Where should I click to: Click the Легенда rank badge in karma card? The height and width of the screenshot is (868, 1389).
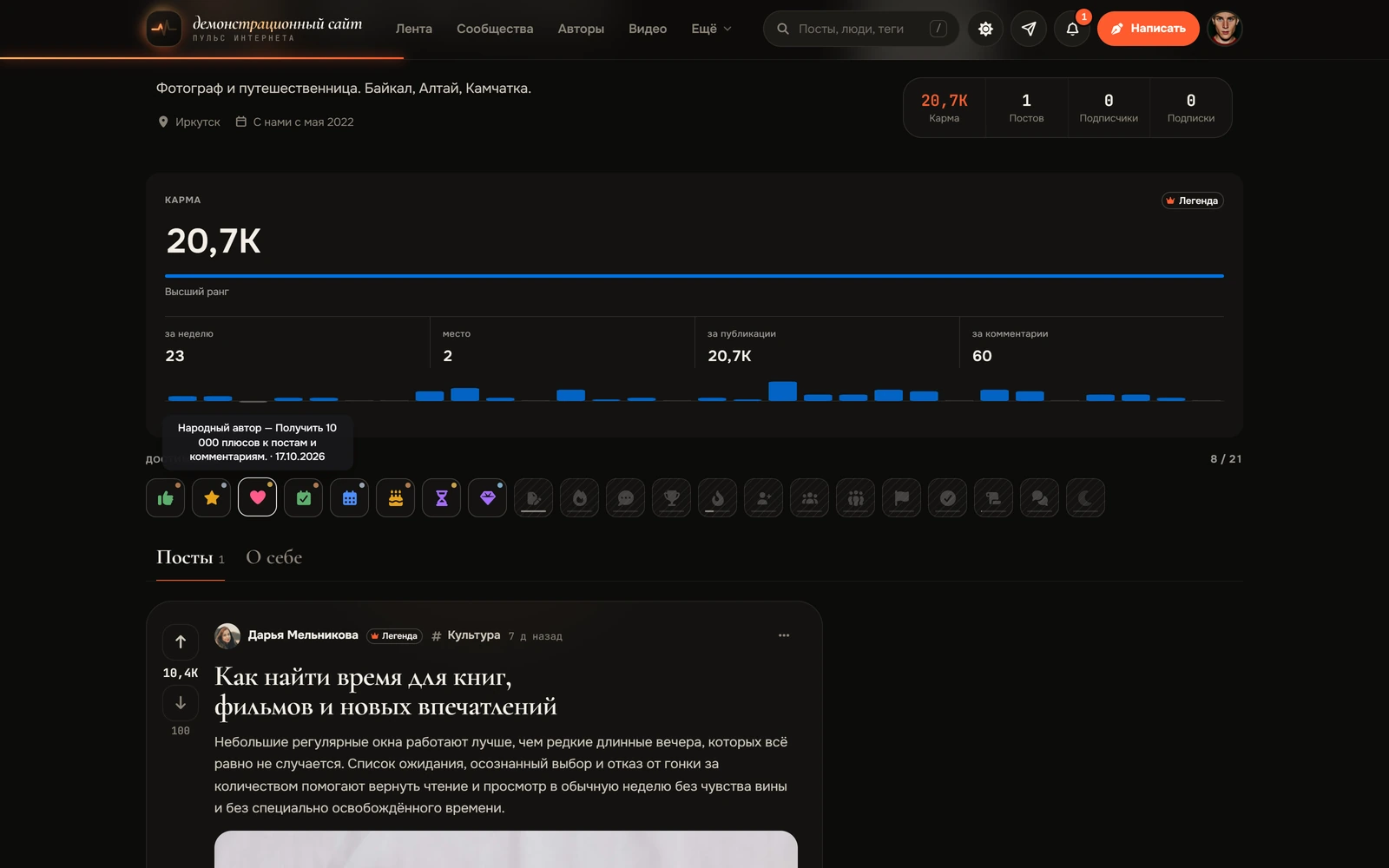[x=1192, y=201]
